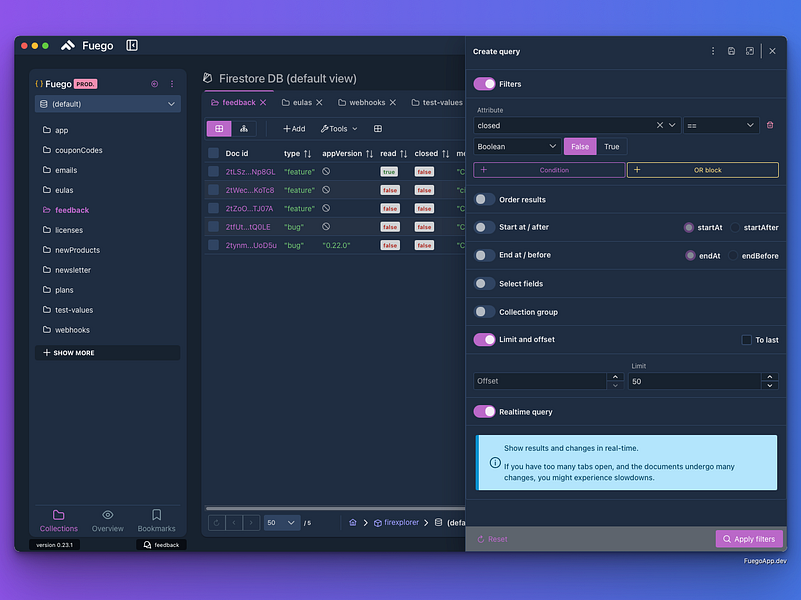This screenshot has width=801, height=600.
Task: Select the endBefore radio option
Action: tap(733, 255)
